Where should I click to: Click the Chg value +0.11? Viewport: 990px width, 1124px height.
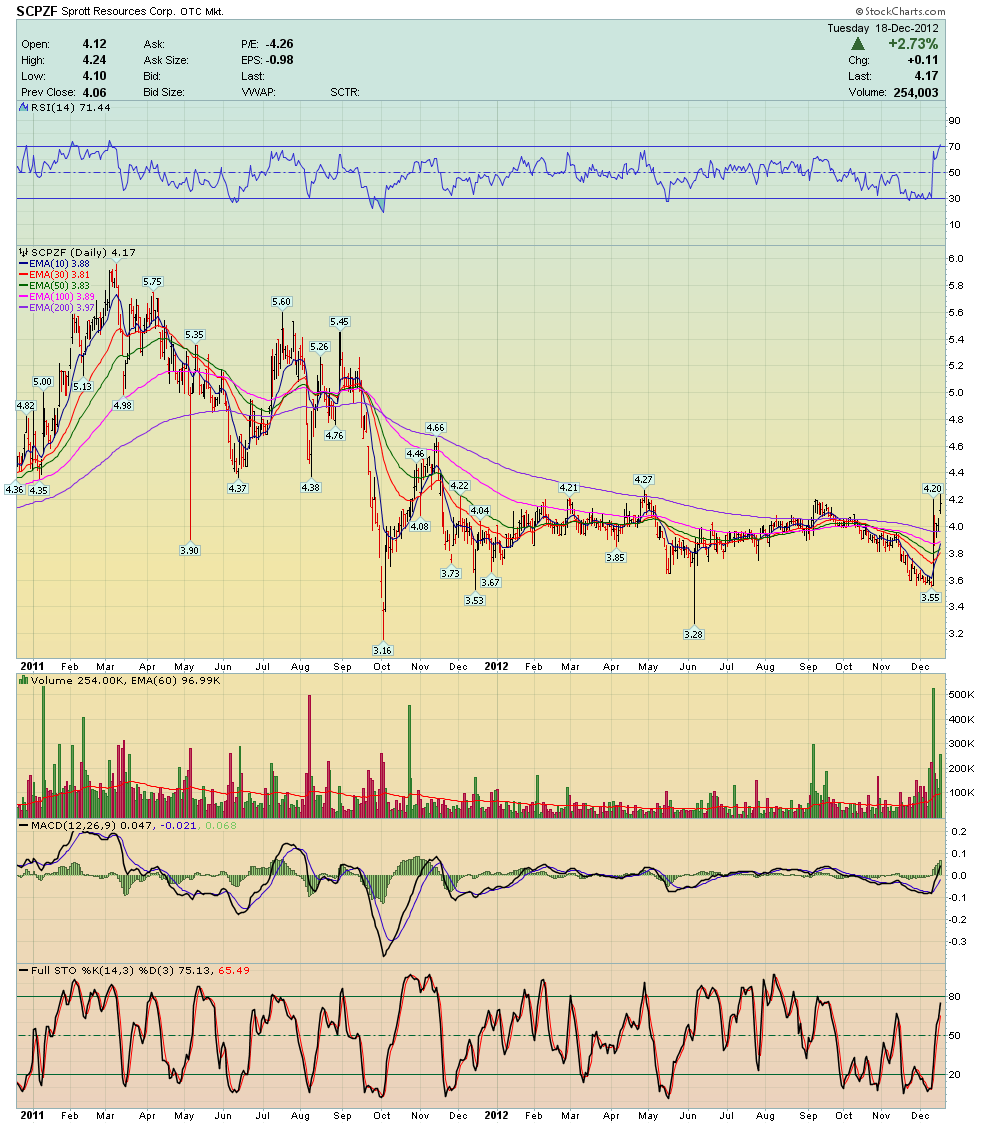click(923, 60)
